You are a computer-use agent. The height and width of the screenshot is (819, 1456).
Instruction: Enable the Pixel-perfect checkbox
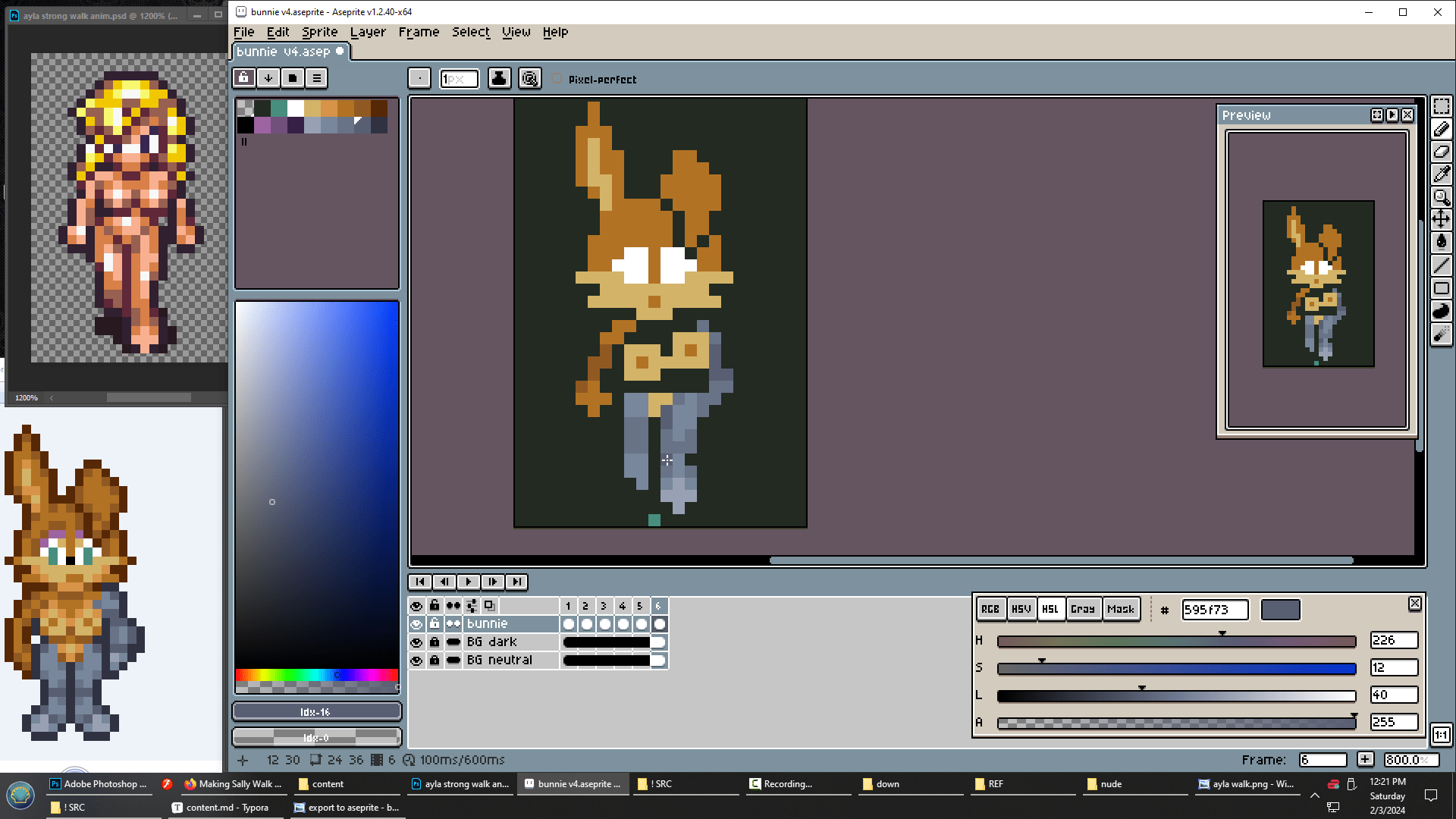point(557,79)
